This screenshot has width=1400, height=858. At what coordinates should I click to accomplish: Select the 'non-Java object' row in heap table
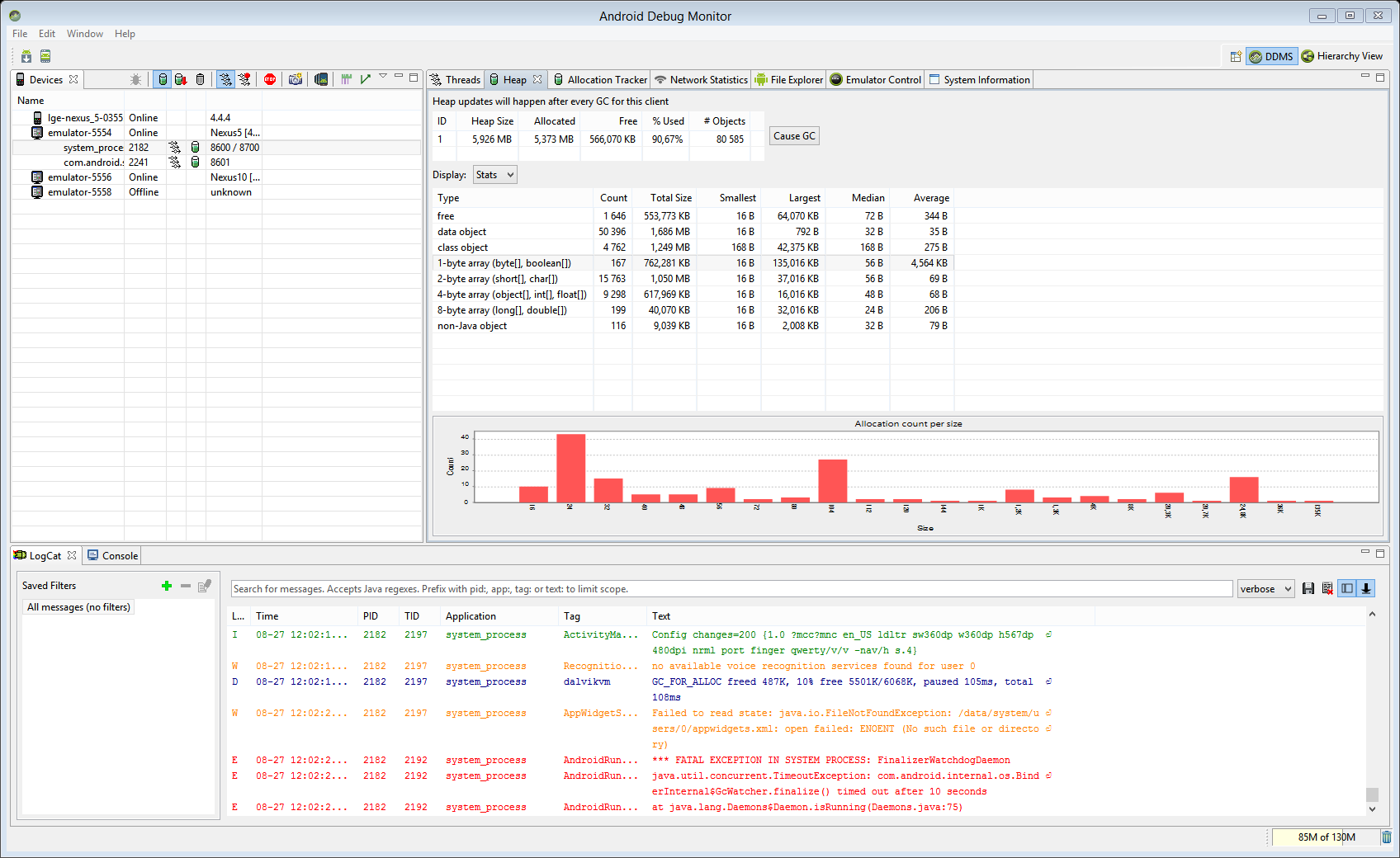[x=693, y=326]
